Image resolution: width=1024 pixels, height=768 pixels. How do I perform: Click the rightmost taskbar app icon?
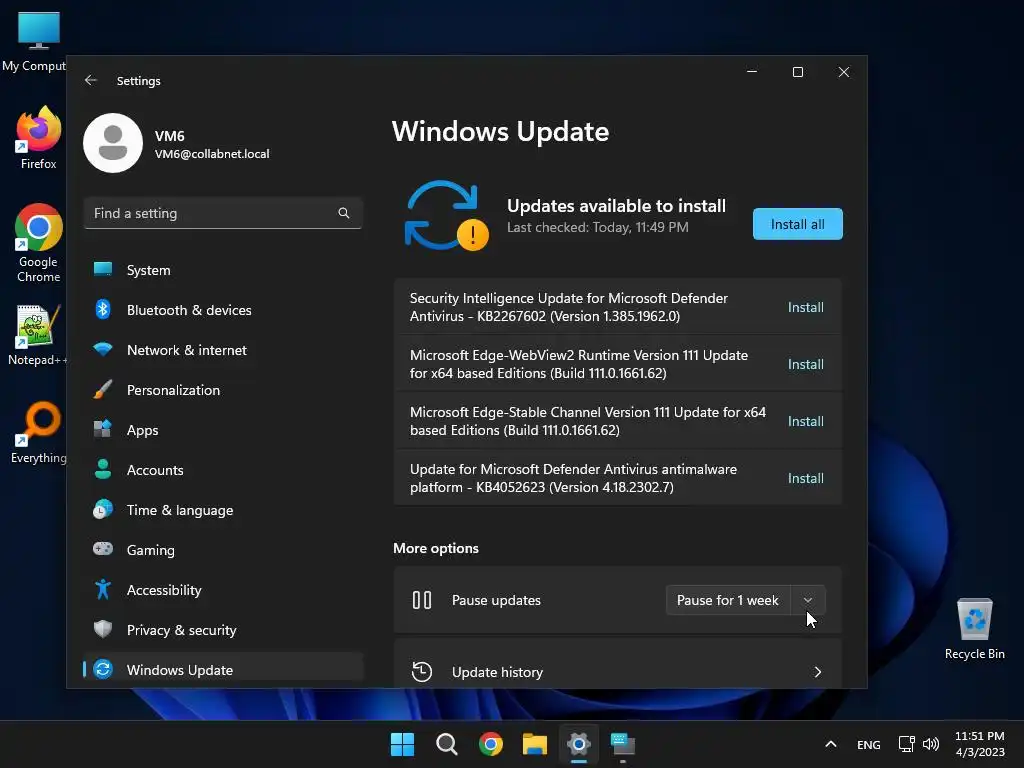point(623,744)
